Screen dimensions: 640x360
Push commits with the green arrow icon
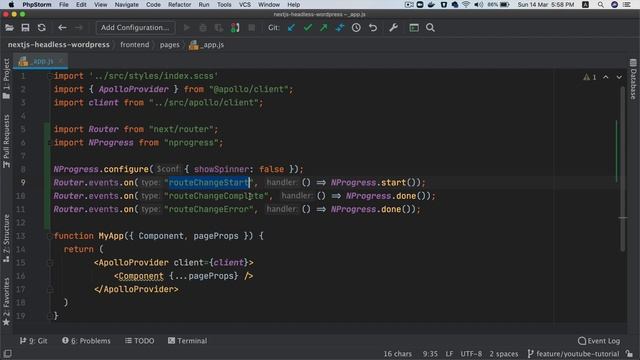pos(324,28)
